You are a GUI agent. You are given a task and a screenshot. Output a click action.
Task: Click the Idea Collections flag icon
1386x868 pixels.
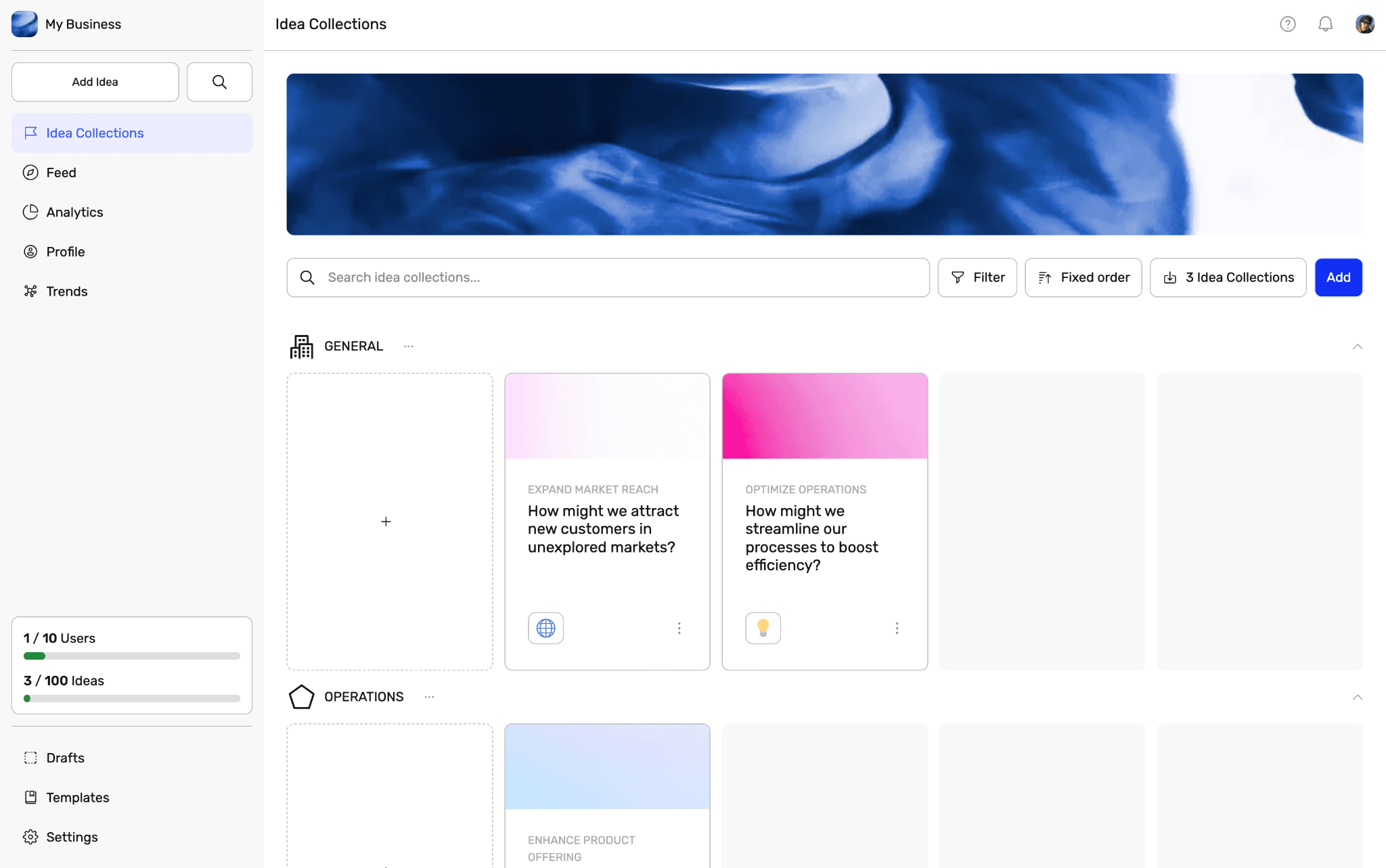pyautogui.click(x=30, y=133)
